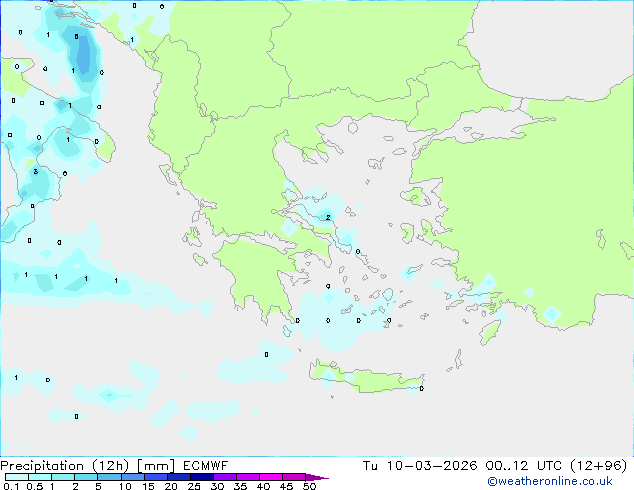Click the legend label "15"
This screenshot has width=634, height=490.
(x=148, y=486)
